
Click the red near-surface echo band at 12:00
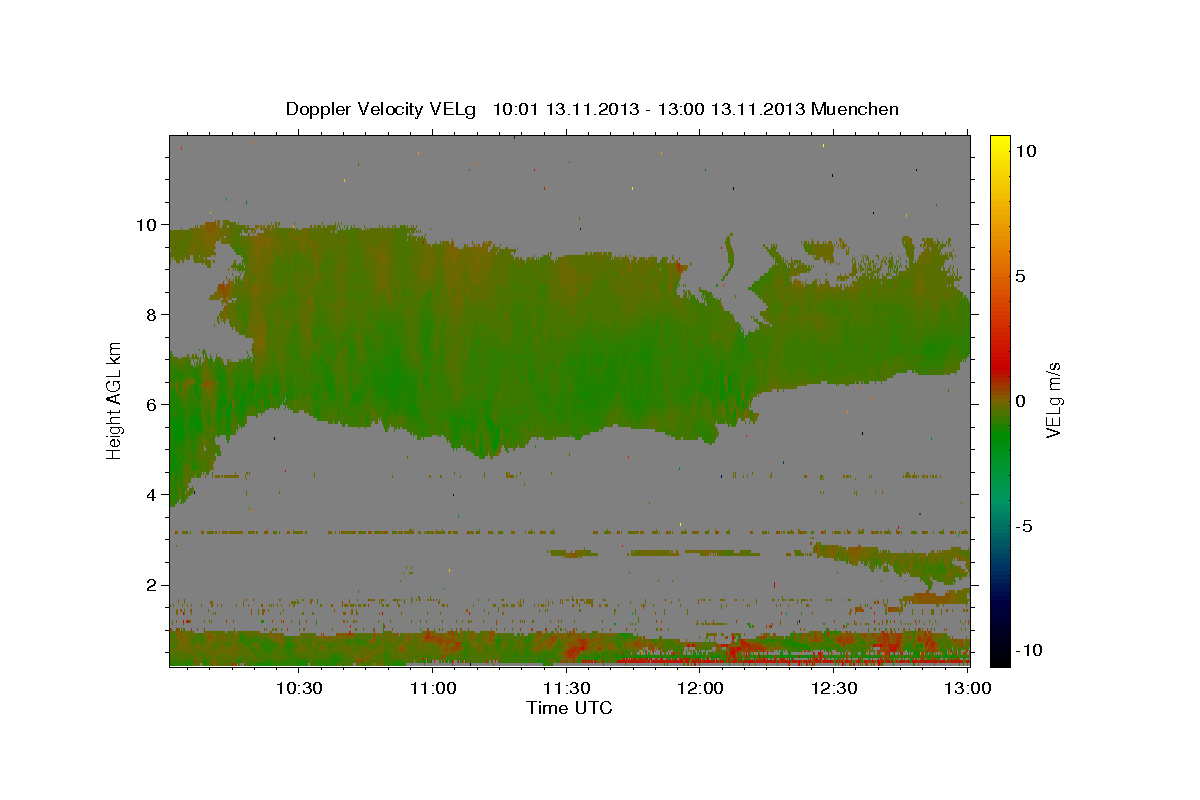[701, 660]
